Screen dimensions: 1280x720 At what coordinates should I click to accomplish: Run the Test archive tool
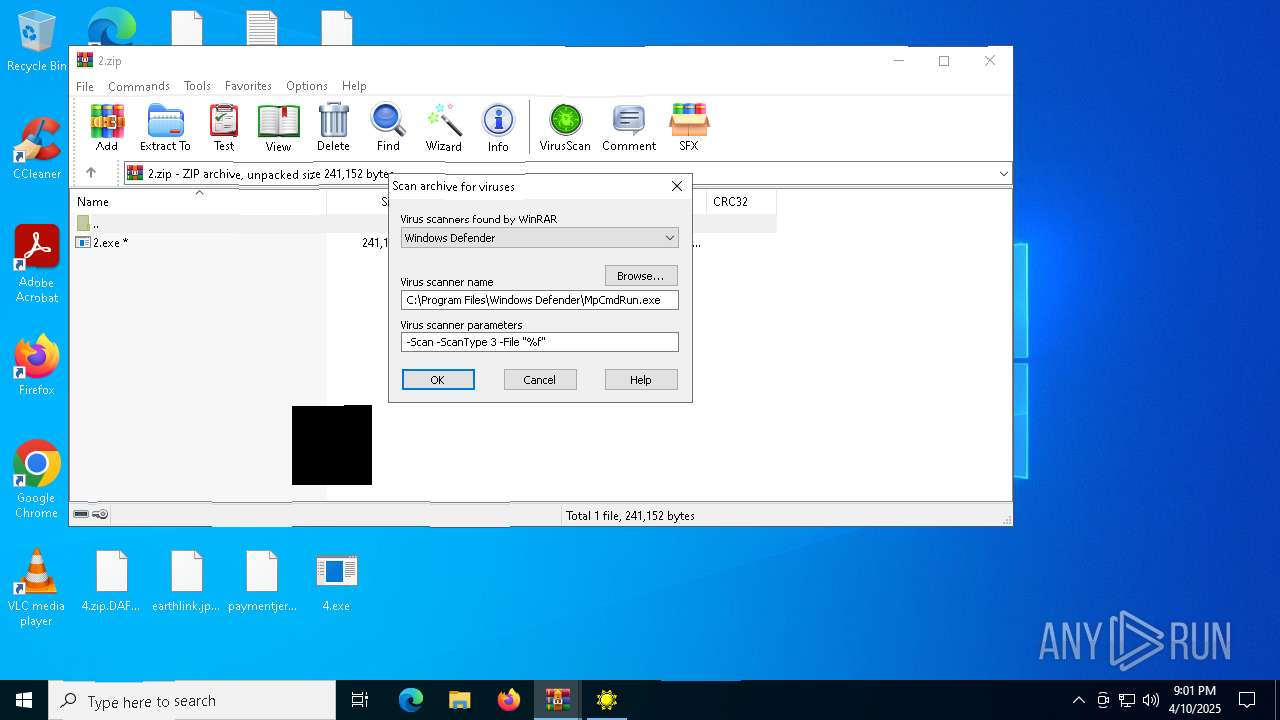tap(224, 127)
